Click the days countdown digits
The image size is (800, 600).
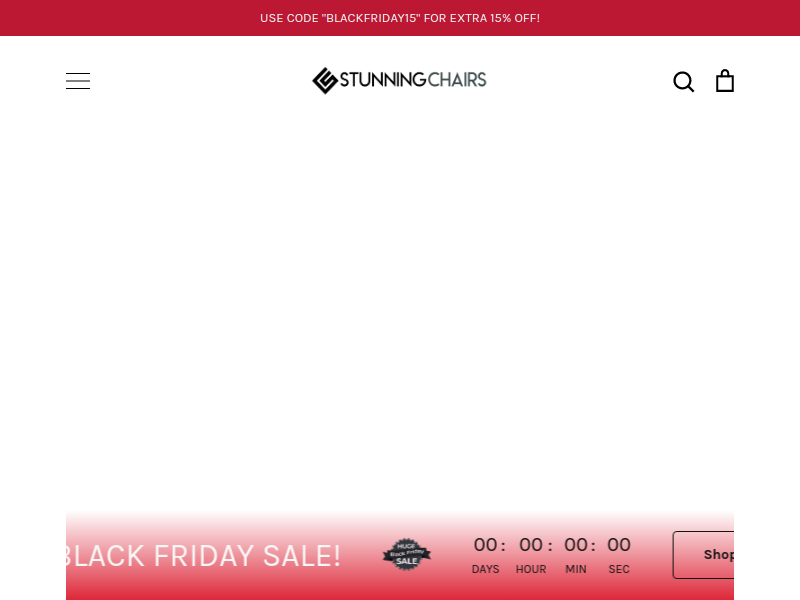click(485, 545)
